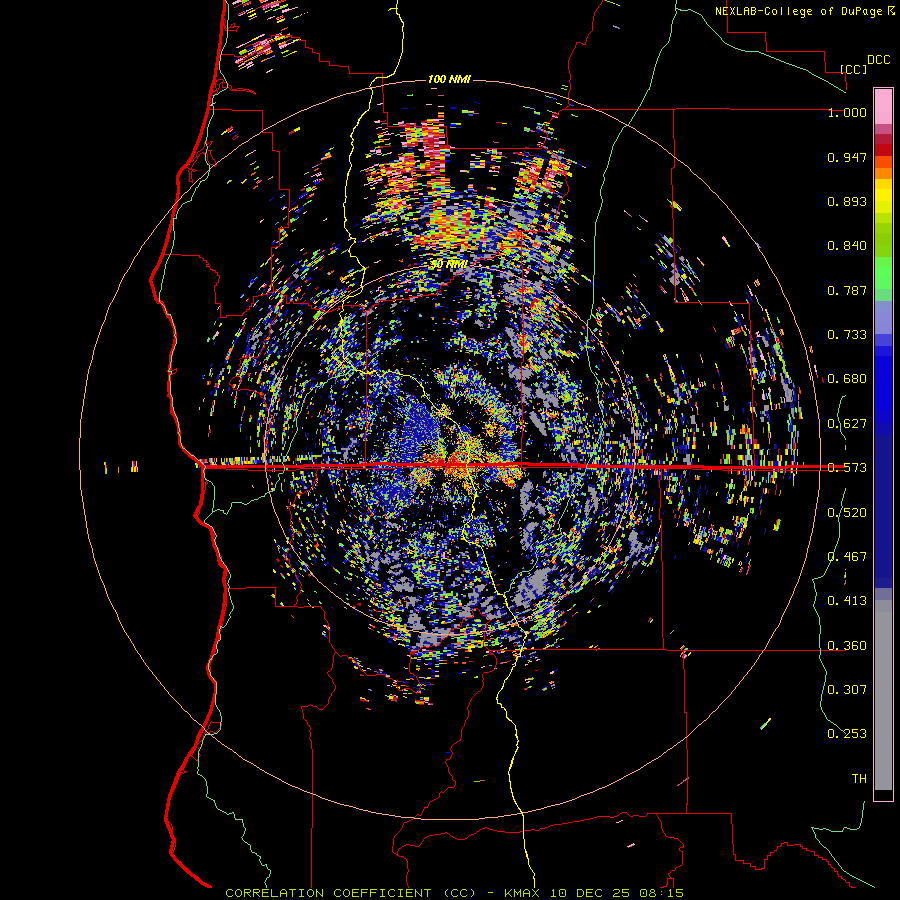Viewport: 900px width, 900px height.
Task: Click the 0.573 scale value
Action: [847, 468]
